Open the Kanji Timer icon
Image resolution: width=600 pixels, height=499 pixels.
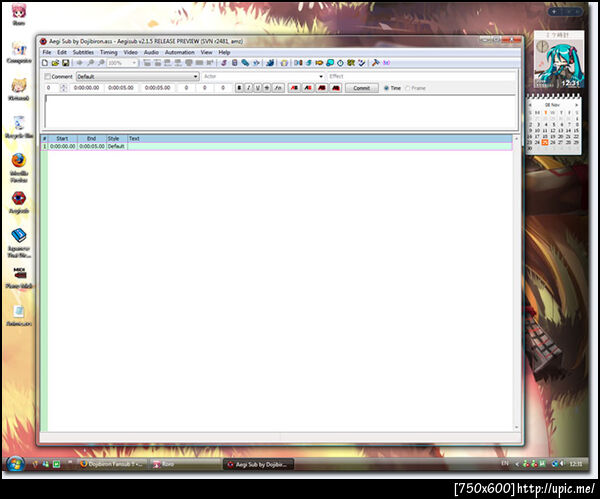coord(351,63)
